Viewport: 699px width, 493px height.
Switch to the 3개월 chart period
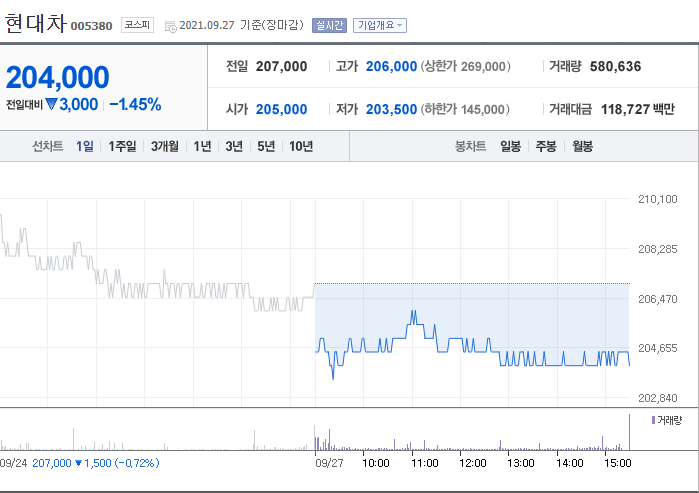(164, 146)
